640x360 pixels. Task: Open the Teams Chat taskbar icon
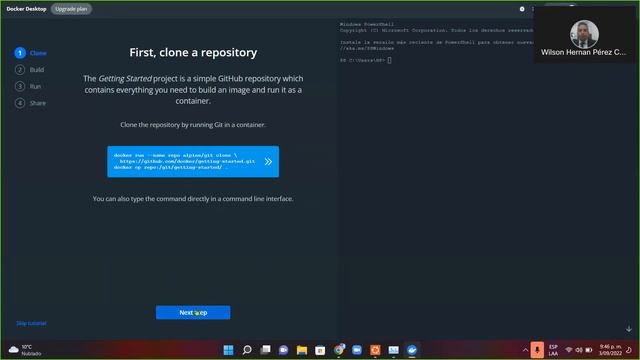click(x=283, y=350)
